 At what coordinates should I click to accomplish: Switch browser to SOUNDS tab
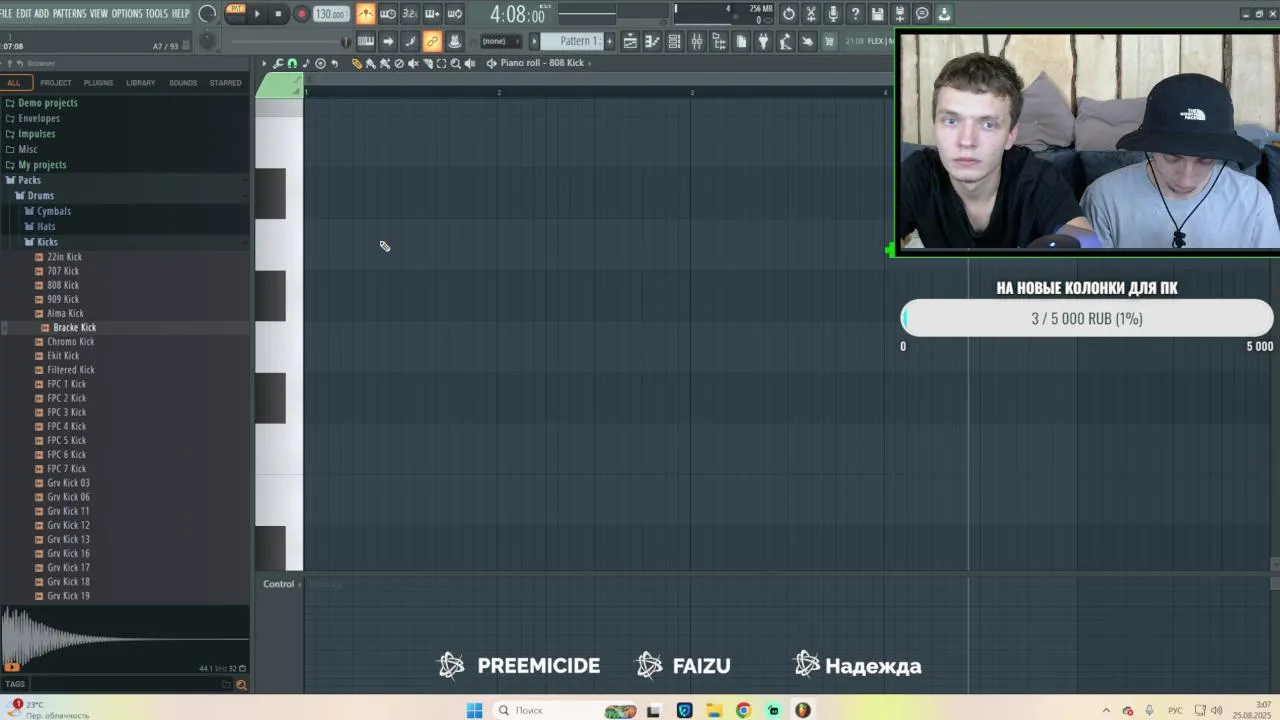[183, 83]
